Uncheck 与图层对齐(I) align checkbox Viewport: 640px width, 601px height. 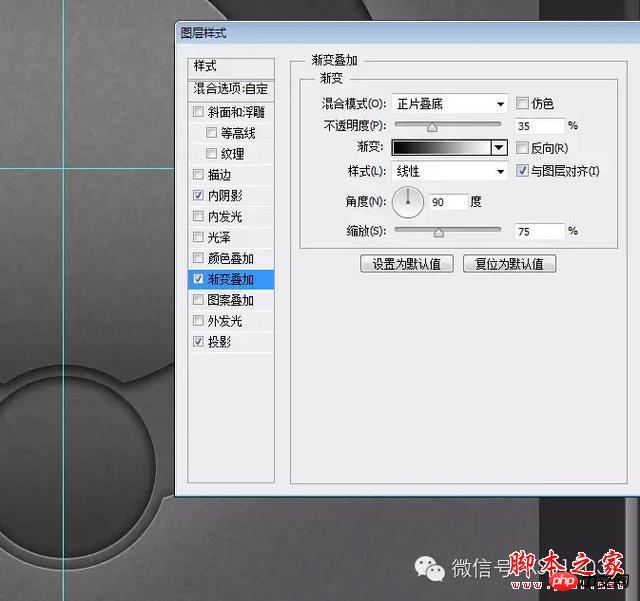[x=522, y=170]
